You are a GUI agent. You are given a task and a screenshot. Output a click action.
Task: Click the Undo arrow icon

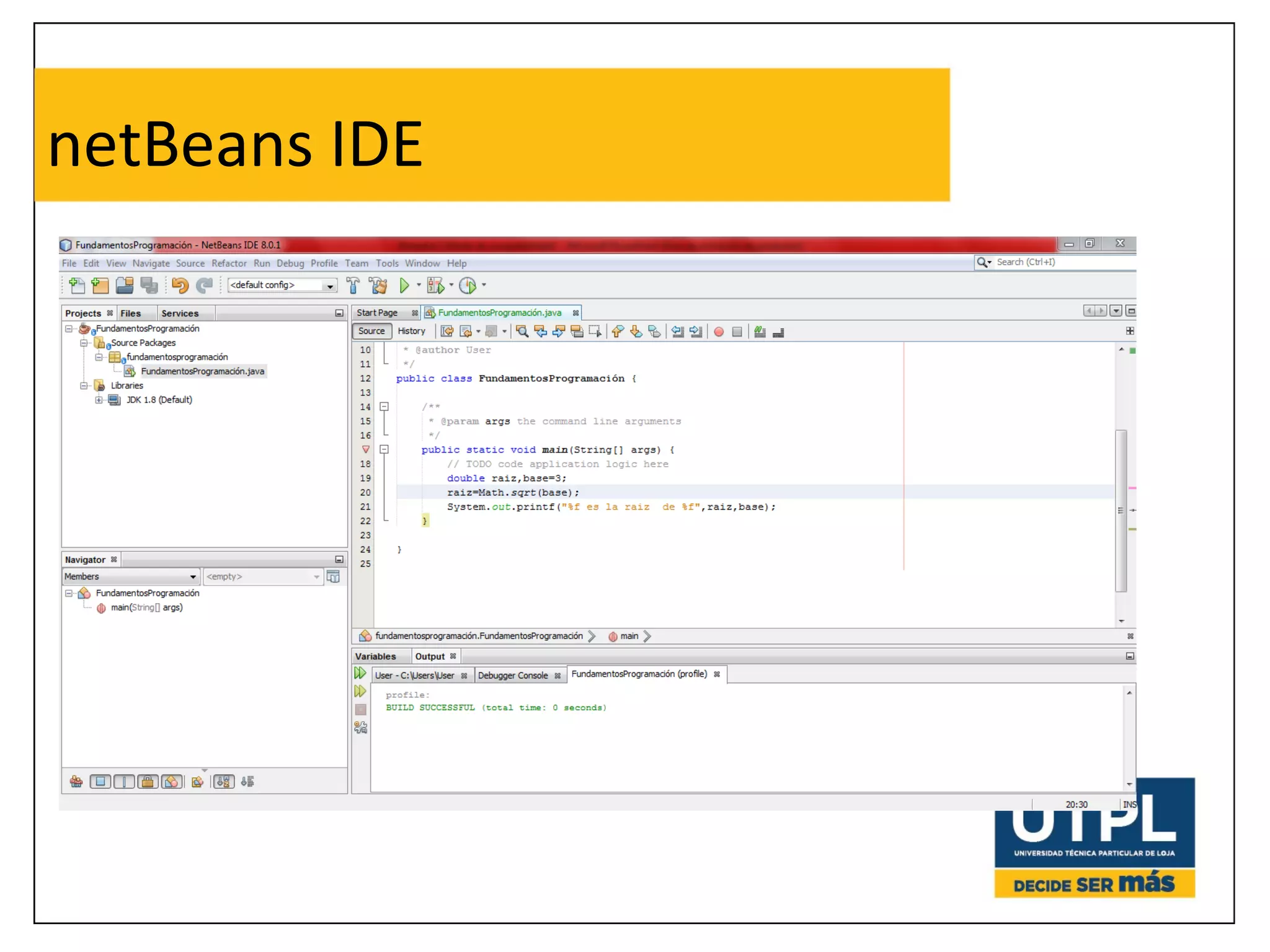tap(180, 285)
